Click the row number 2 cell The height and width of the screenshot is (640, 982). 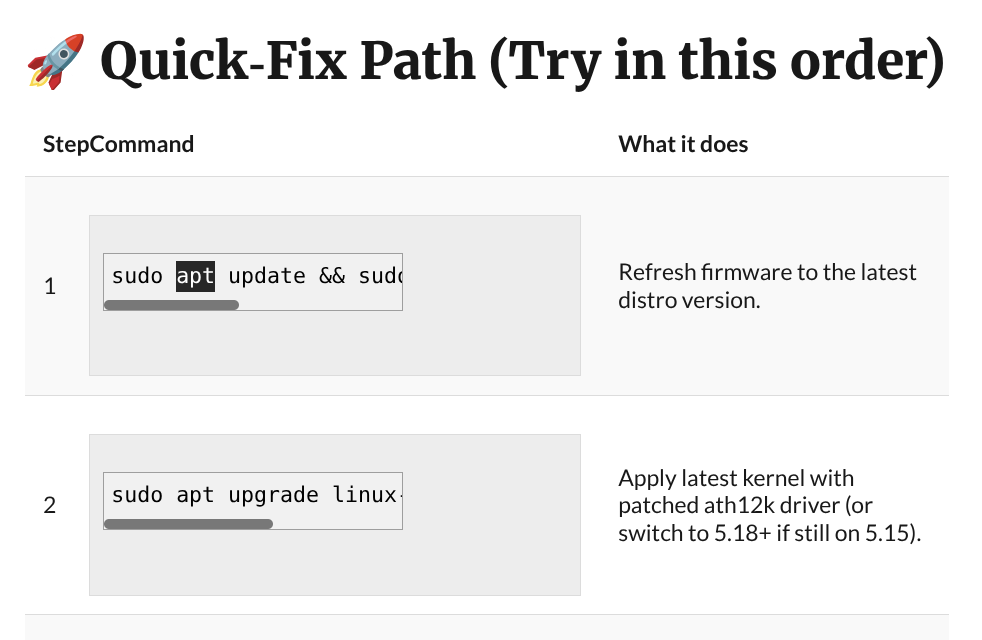(50, 506)
